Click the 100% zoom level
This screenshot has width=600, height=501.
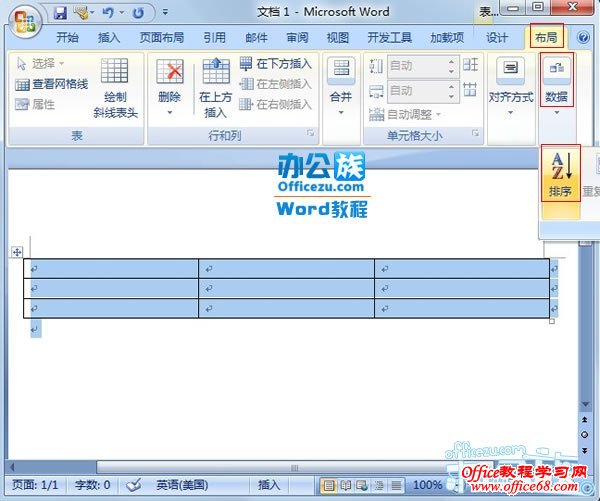[428, 485]
